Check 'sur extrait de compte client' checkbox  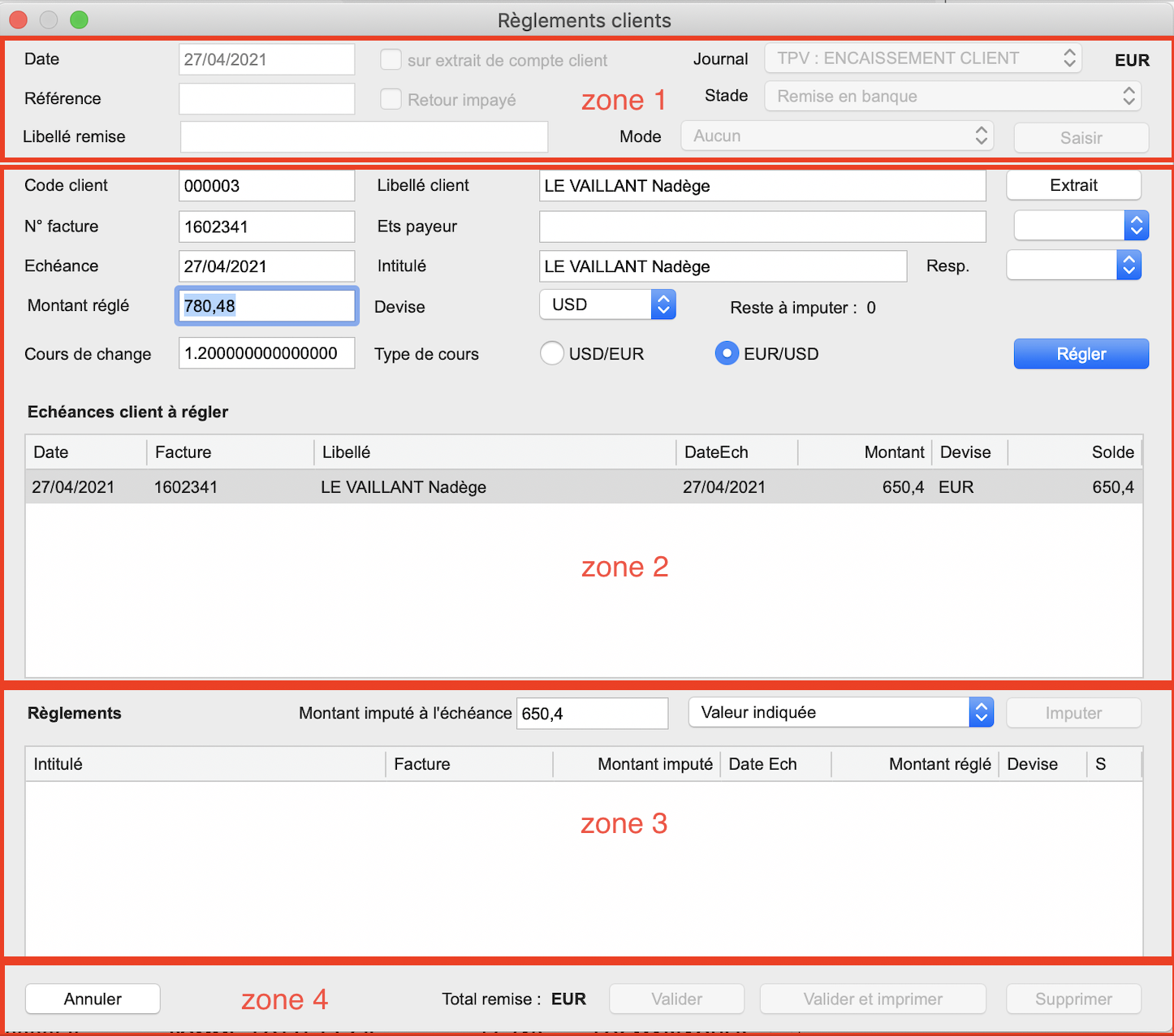(x=391, y=60)
